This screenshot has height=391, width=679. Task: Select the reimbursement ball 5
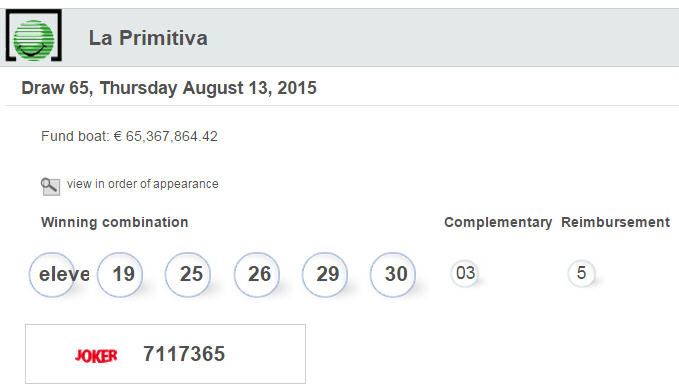pyautogui.click(x=581, y=273)
